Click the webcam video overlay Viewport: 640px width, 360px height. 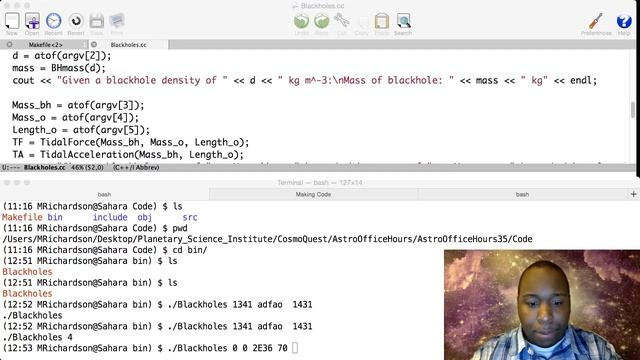click(542, 305)
